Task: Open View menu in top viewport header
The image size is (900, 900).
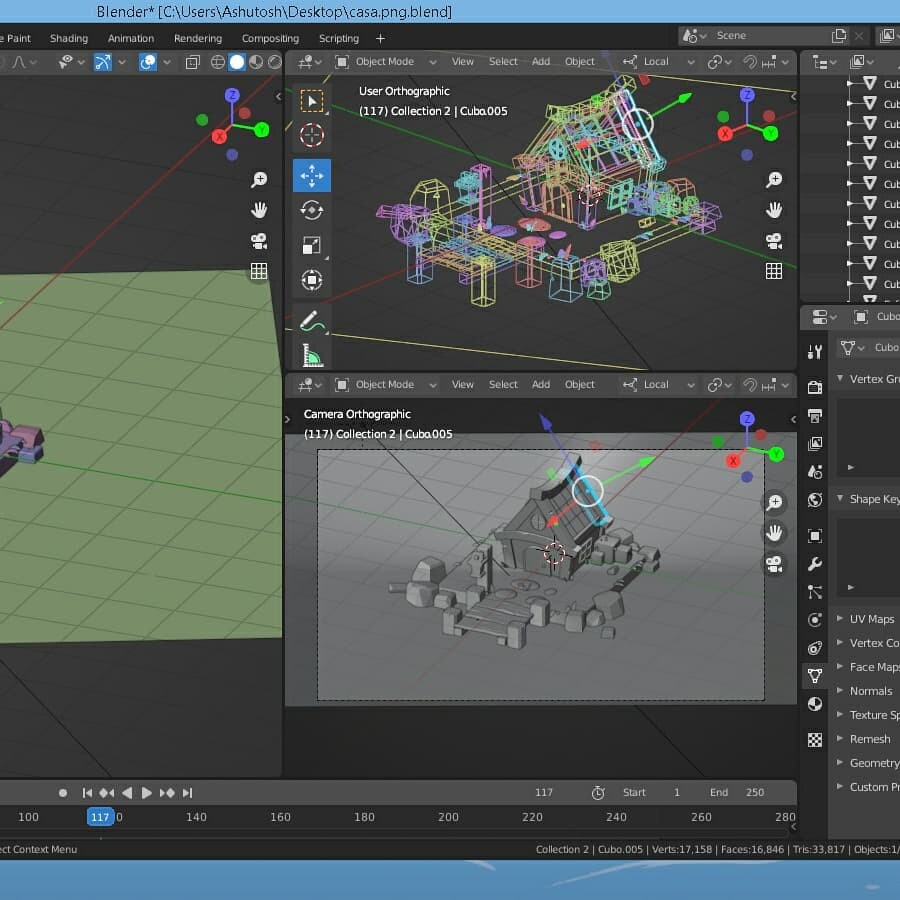Action: 463,61
